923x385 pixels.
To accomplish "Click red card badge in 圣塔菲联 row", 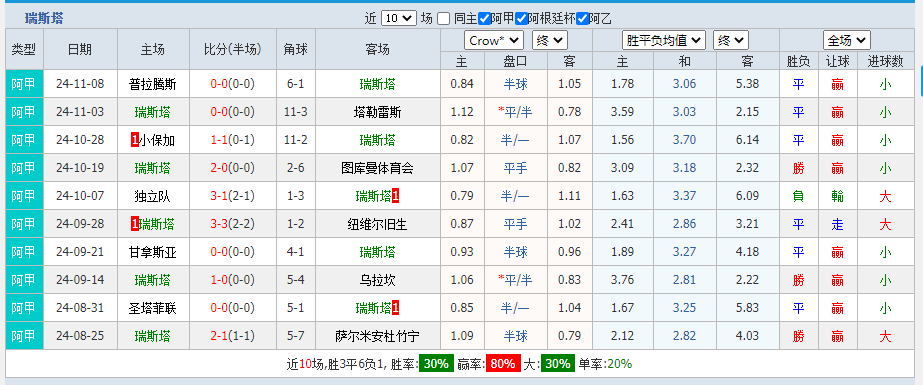I will click(x=396, y=308).
